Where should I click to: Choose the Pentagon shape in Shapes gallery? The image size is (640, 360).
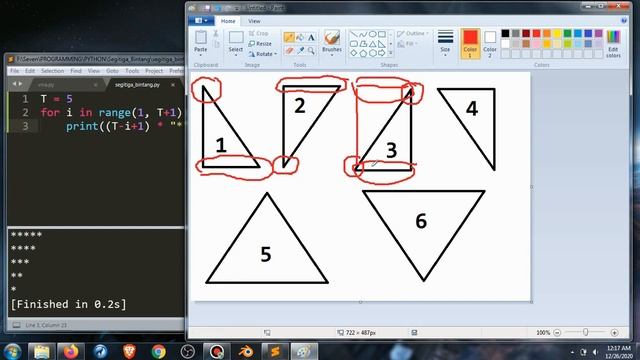(363, 53)
